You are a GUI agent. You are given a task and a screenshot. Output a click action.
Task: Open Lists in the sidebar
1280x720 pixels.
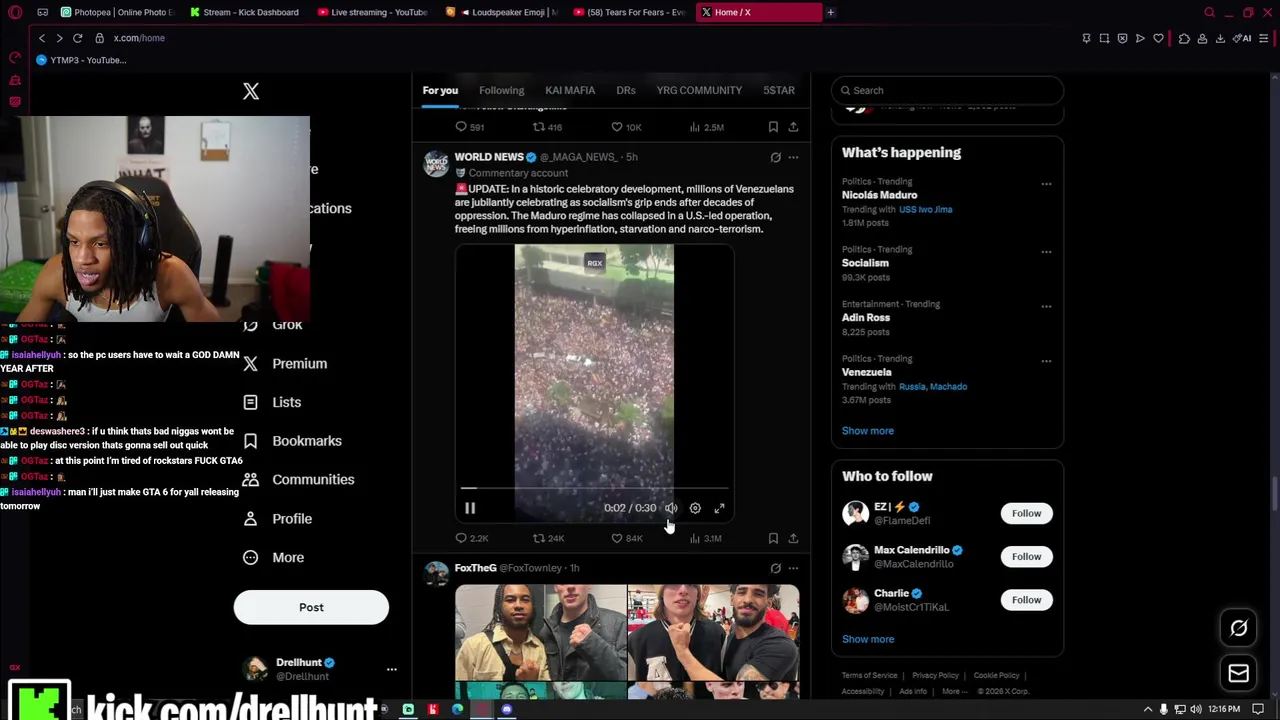272,402
